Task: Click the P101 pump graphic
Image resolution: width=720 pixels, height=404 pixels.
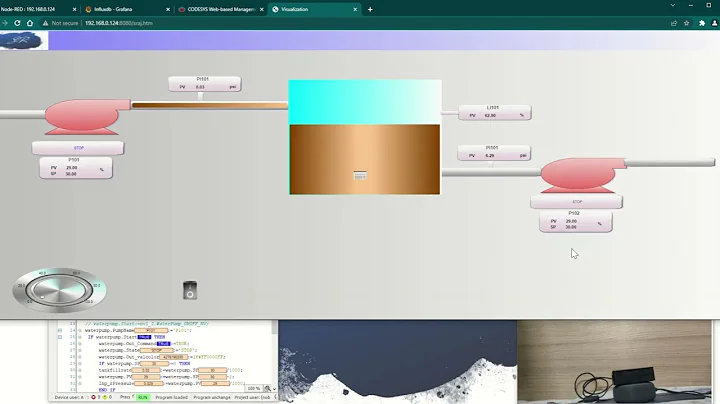Action: pyautogui.click(x=87, y=117)
